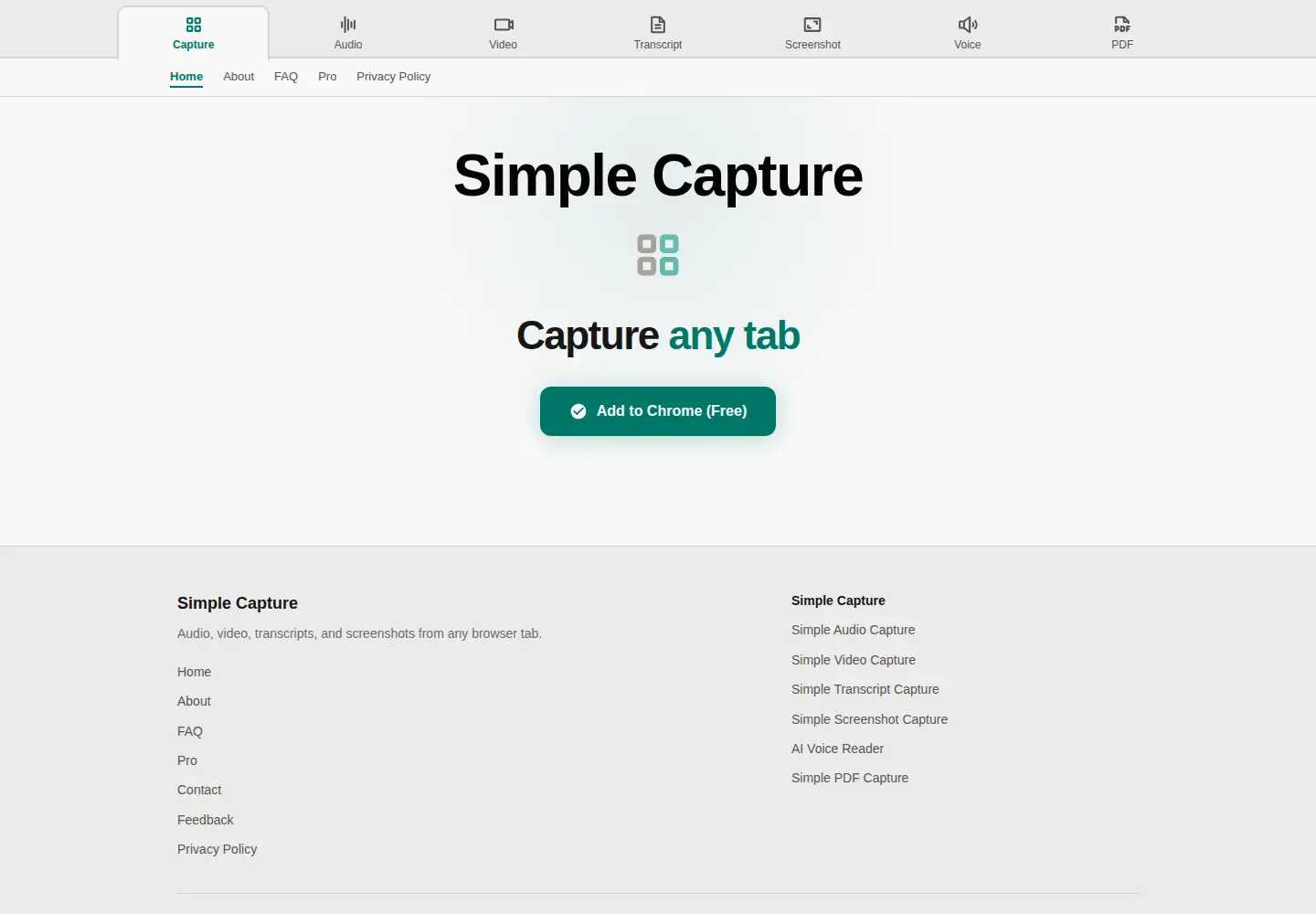Viewport: 1316px width, 914px height.
Task: Open the Voice speaker icon tab
Action: coord(968,33)
